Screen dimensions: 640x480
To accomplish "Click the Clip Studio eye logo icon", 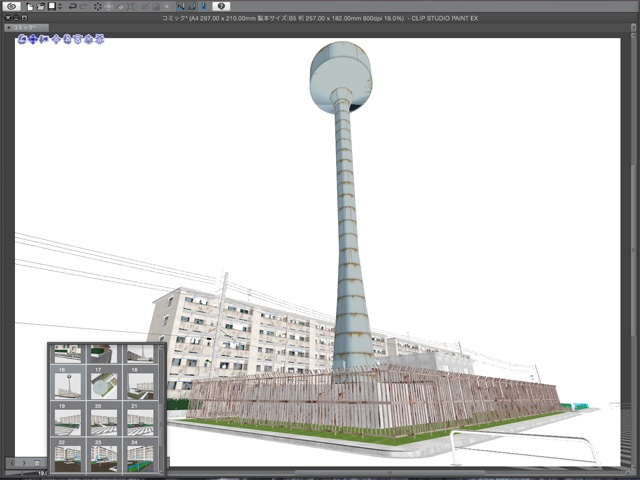I will click(x=12, y=7).
